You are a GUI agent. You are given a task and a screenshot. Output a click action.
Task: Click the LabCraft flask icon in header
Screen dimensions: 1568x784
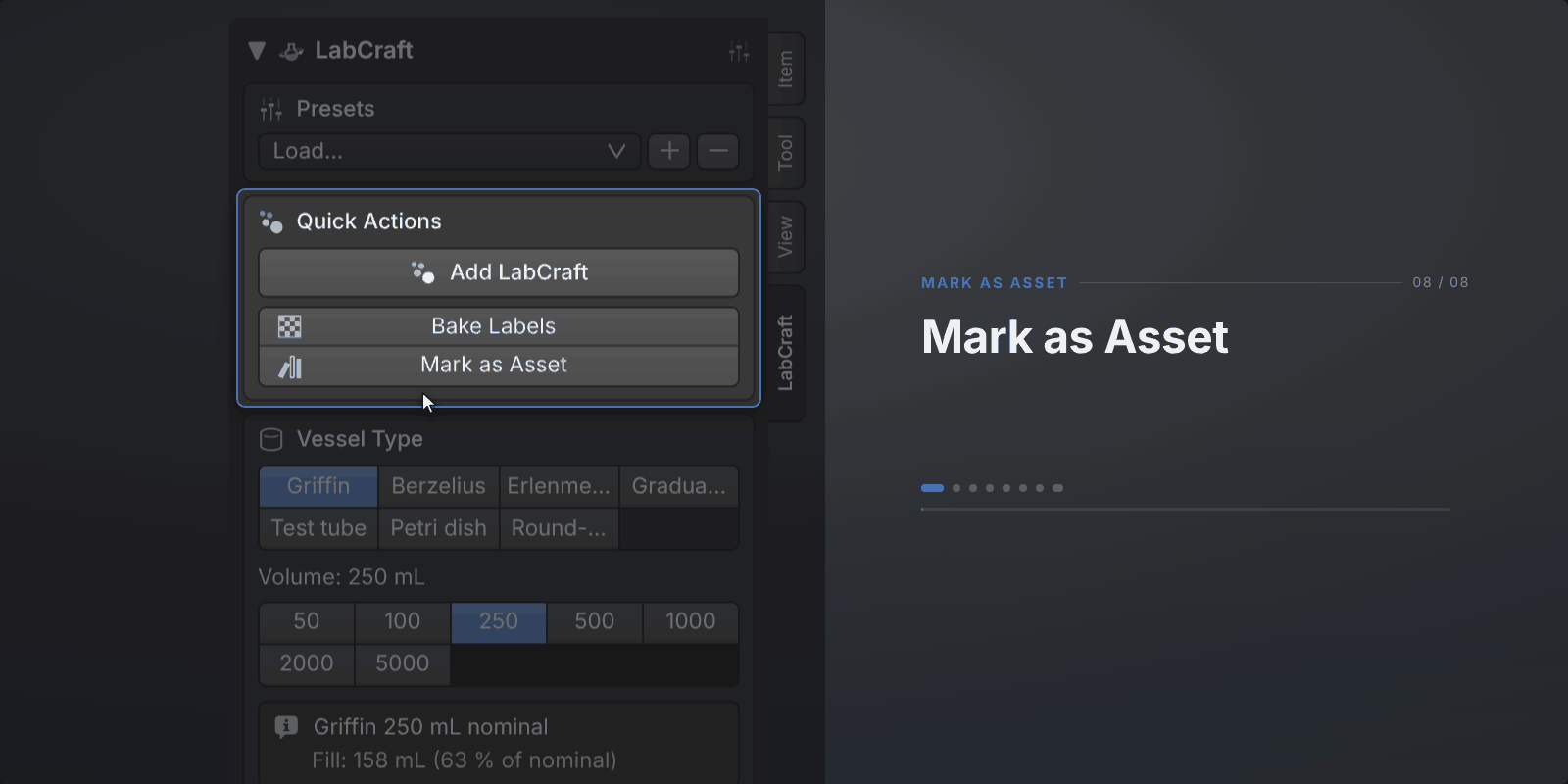[x=291, y=51]
